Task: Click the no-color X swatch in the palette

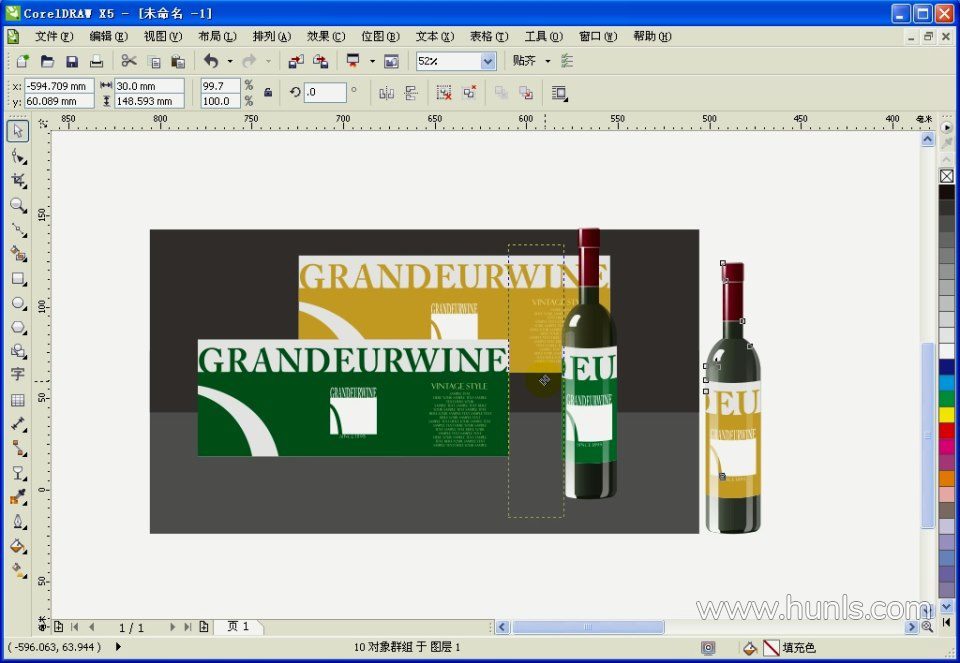Action: tap(946, 176)
